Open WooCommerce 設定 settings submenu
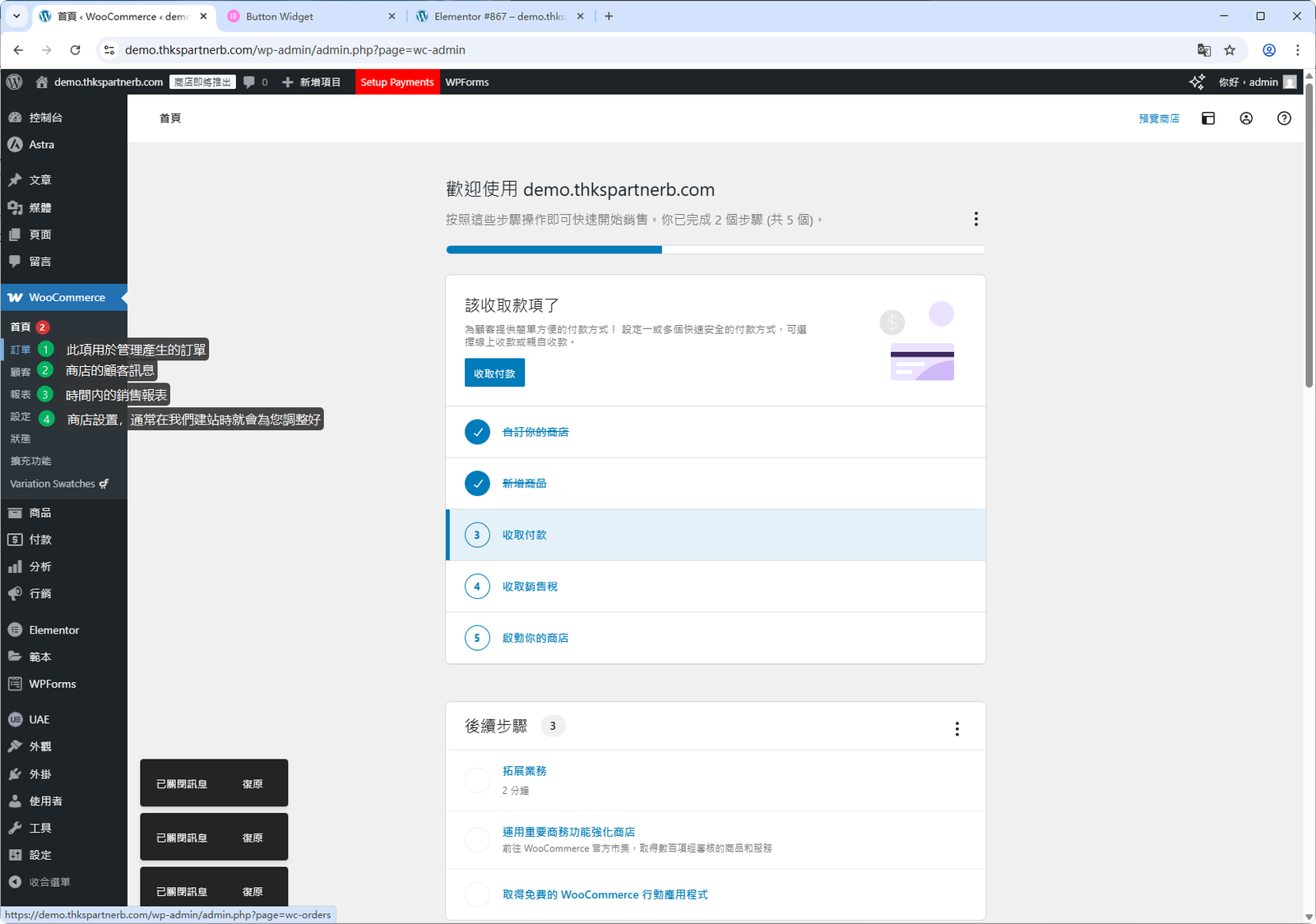Viewport: 1316px width, 924px height. point(21,417)
